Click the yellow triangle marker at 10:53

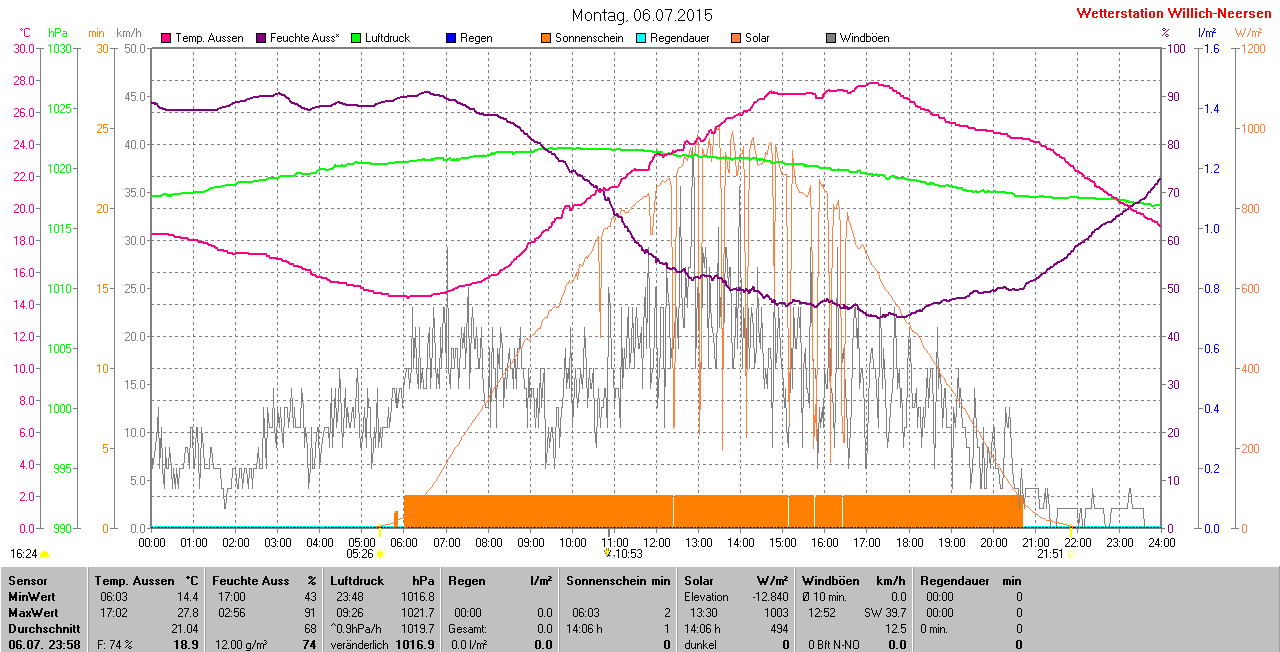[607, 552]
